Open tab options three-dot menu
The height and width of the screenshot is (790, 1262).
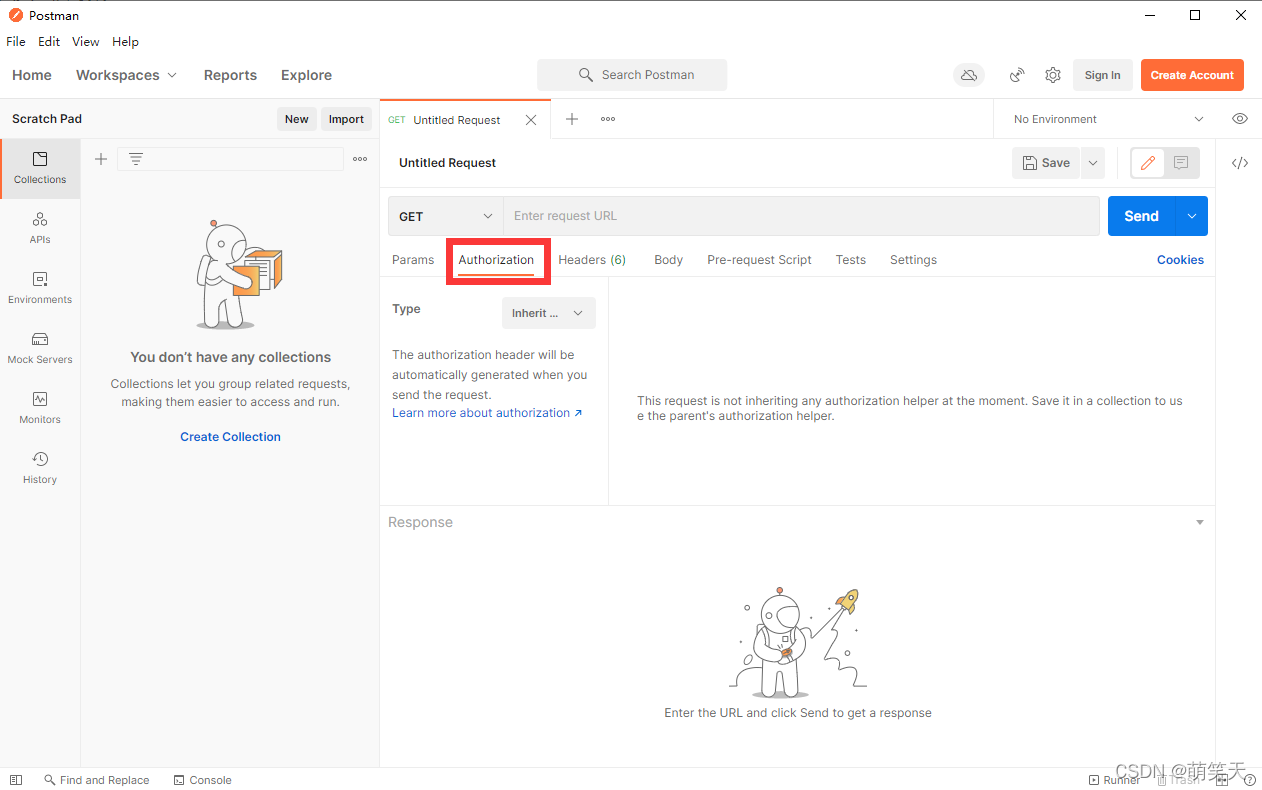608,119
